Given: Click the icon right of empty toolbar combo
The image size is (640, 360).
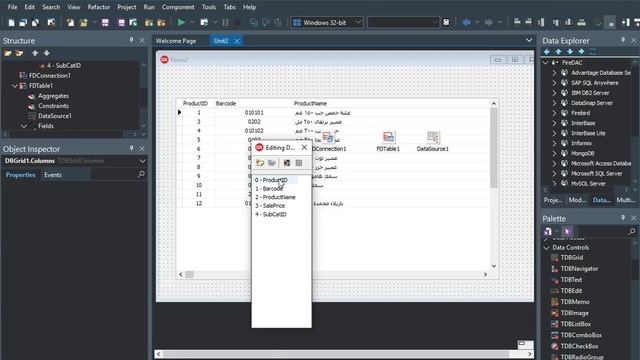Looking at the screenshot, I should coord(446,22).
